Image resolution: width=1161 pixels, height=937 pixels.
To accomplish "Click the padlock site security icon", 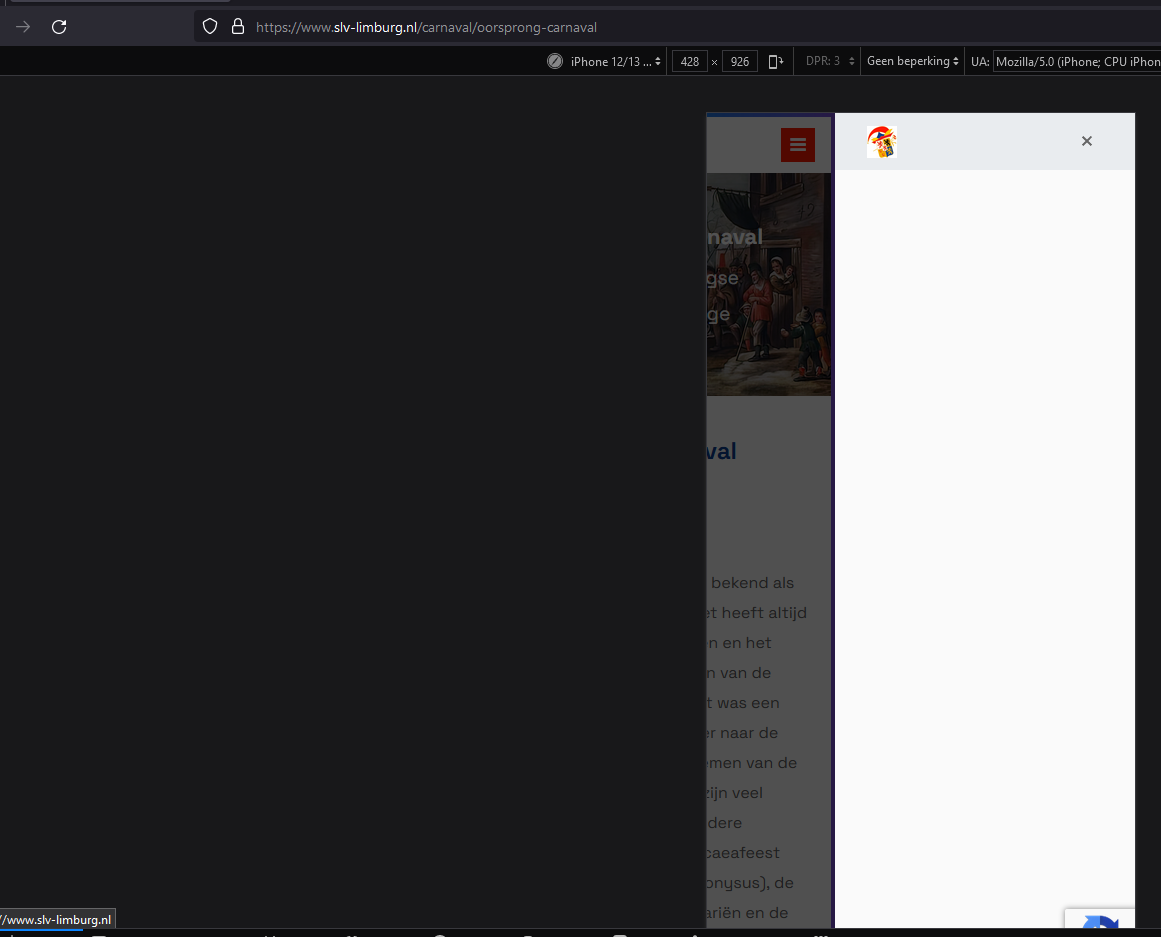I will [x=238, y=27].
